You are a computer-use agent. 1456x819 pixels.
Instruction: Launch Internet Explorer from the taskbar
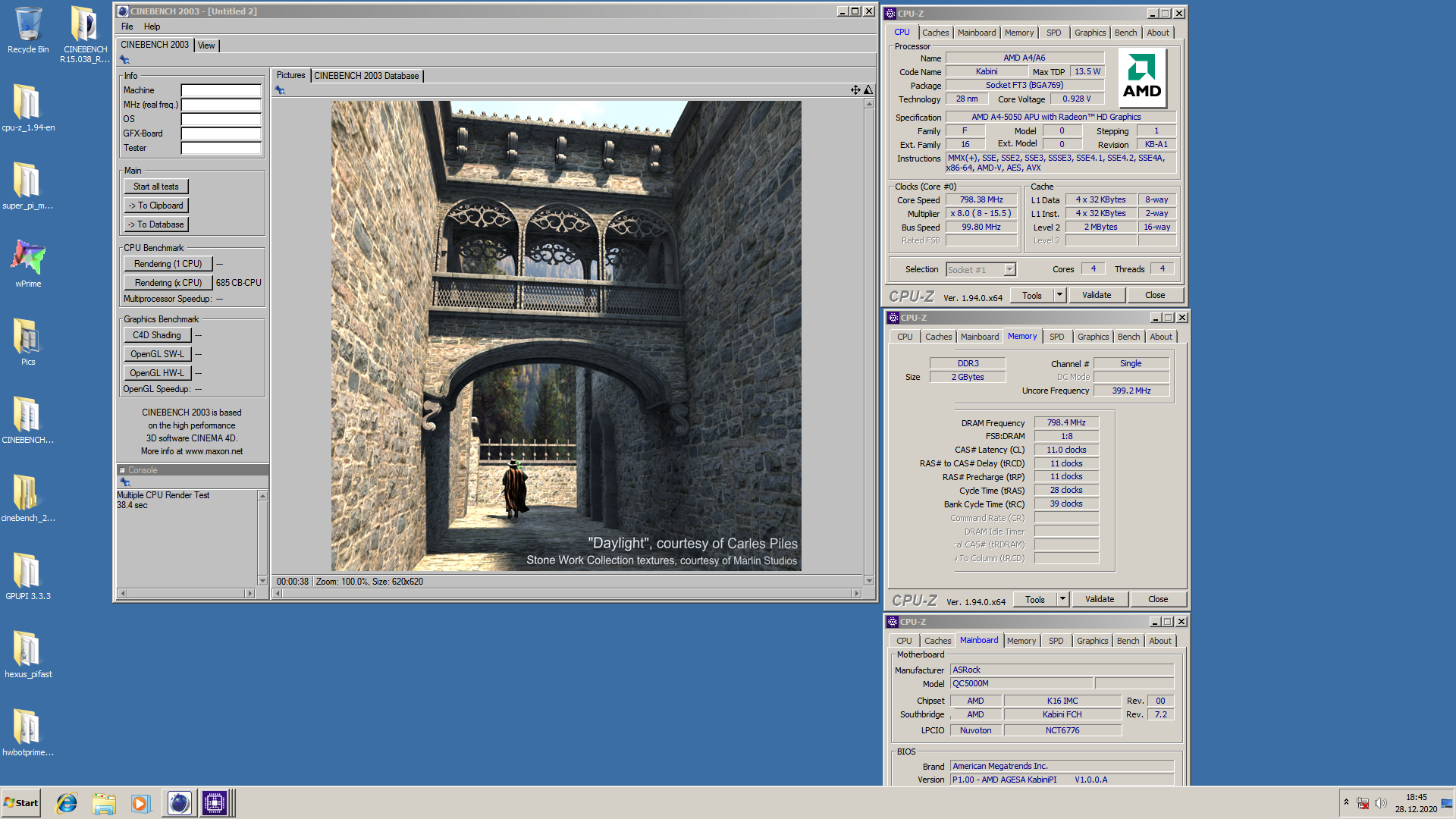pyautogui.click(x=67, y=803)
